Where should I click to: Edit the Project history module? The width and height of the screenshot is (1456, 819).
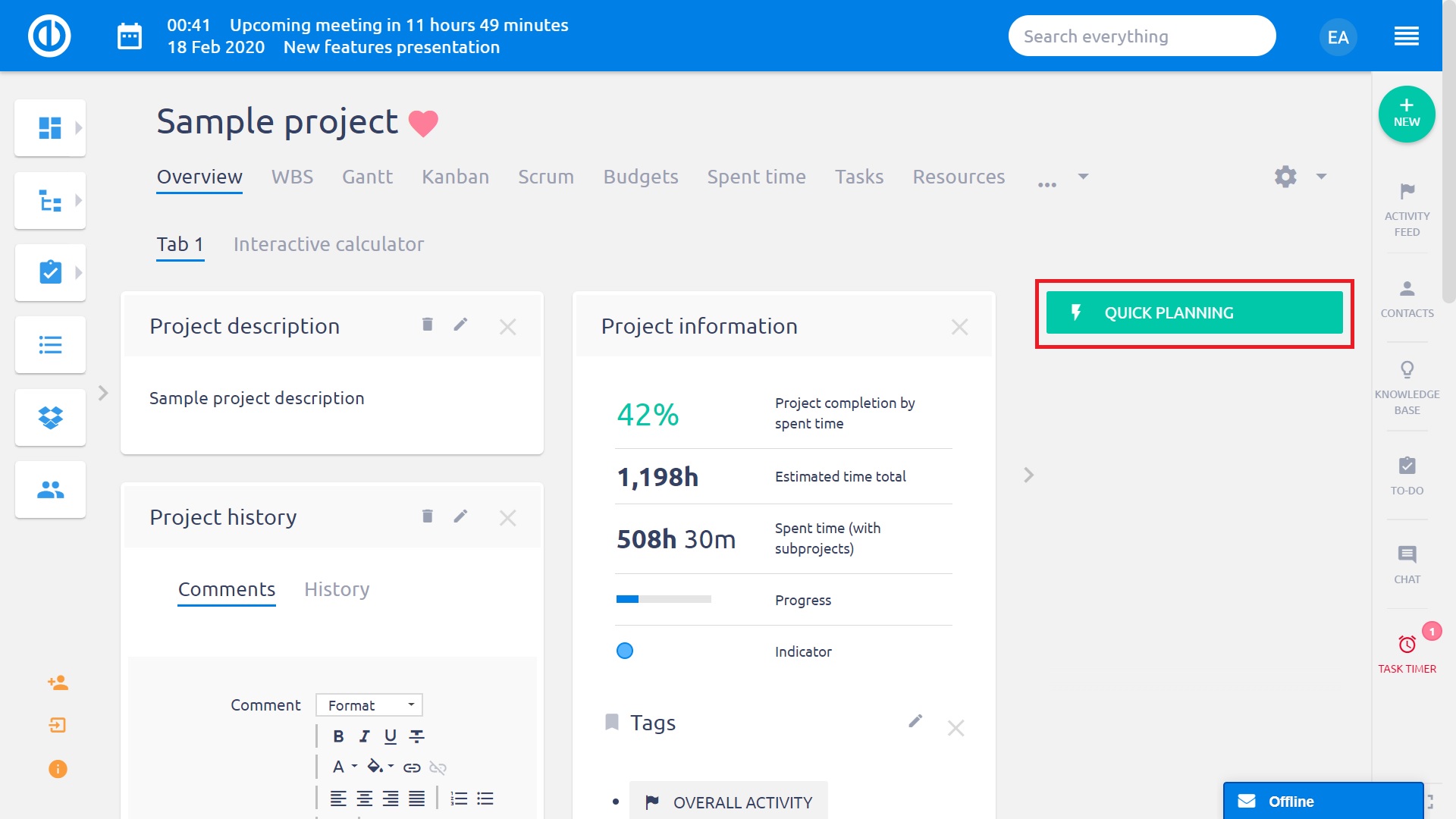[460, 516]
